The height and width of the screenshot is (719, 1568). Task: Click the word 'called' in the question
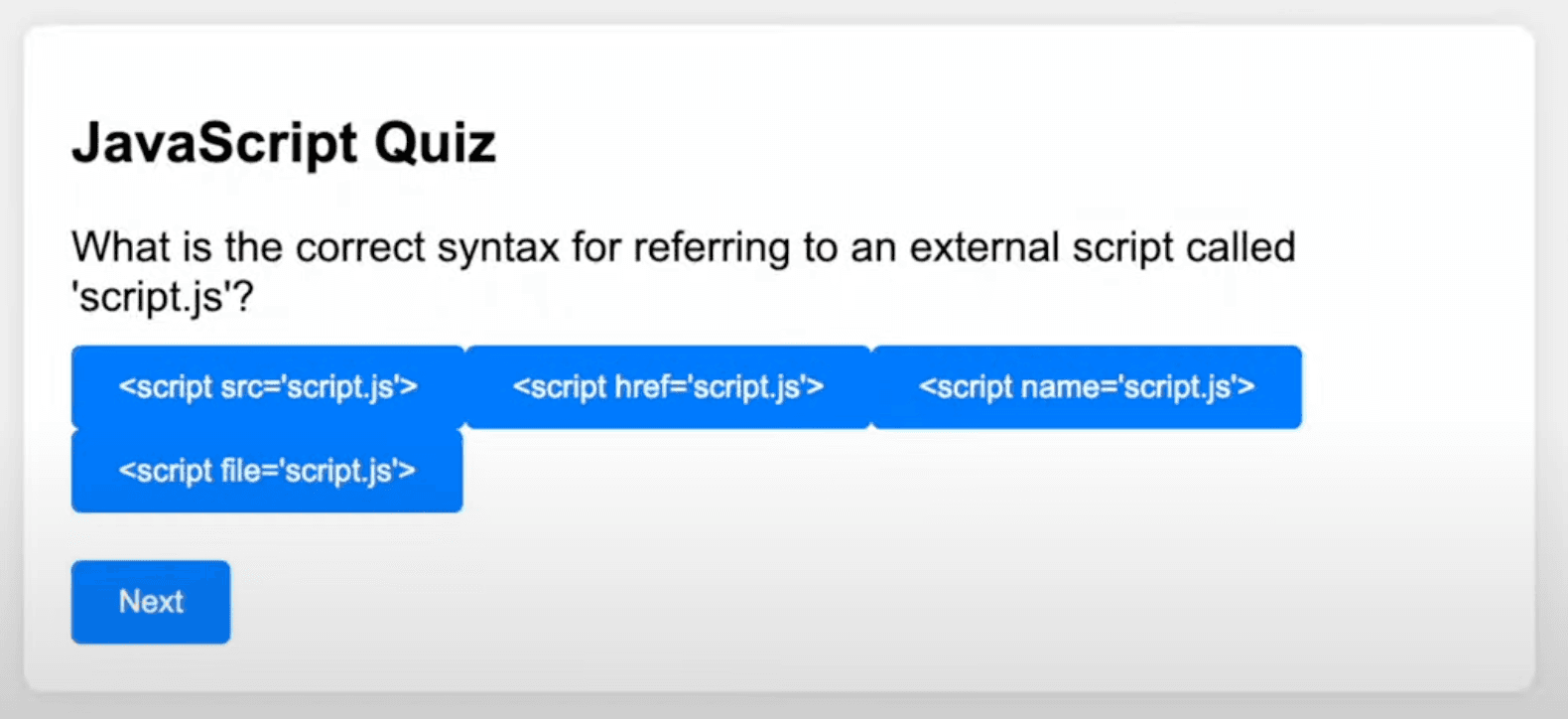click(1241, 248)
